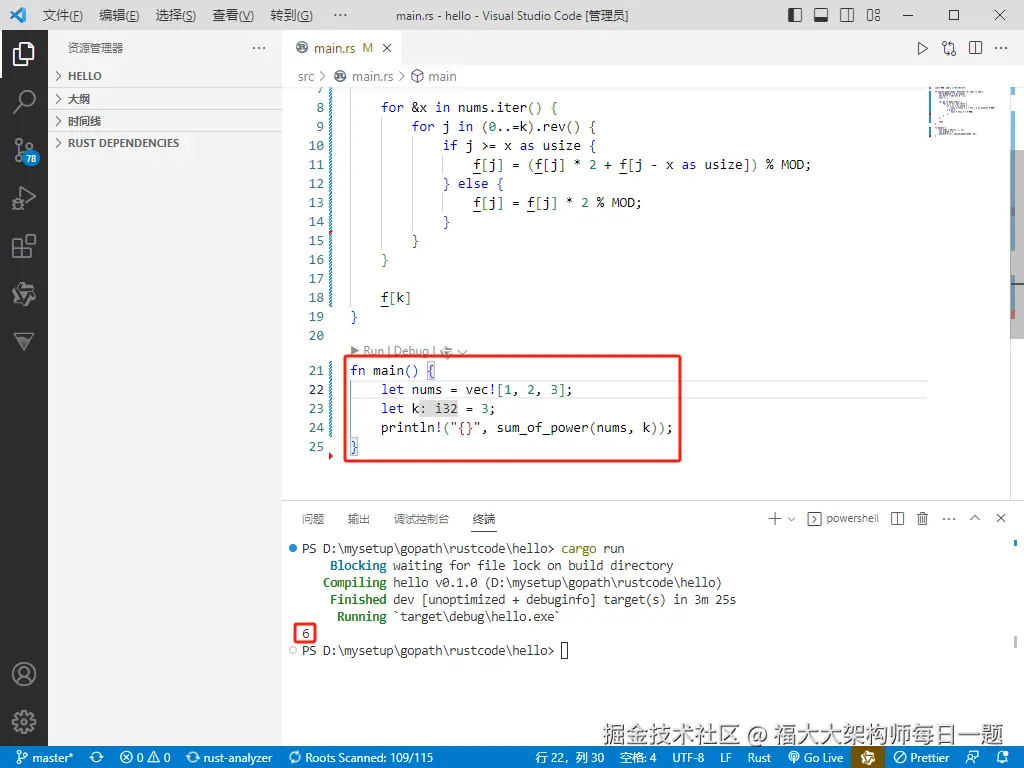This screenshot has height=768, width=1024.
Task: Close the terminal panel
Action: [x=1001, y=518]
